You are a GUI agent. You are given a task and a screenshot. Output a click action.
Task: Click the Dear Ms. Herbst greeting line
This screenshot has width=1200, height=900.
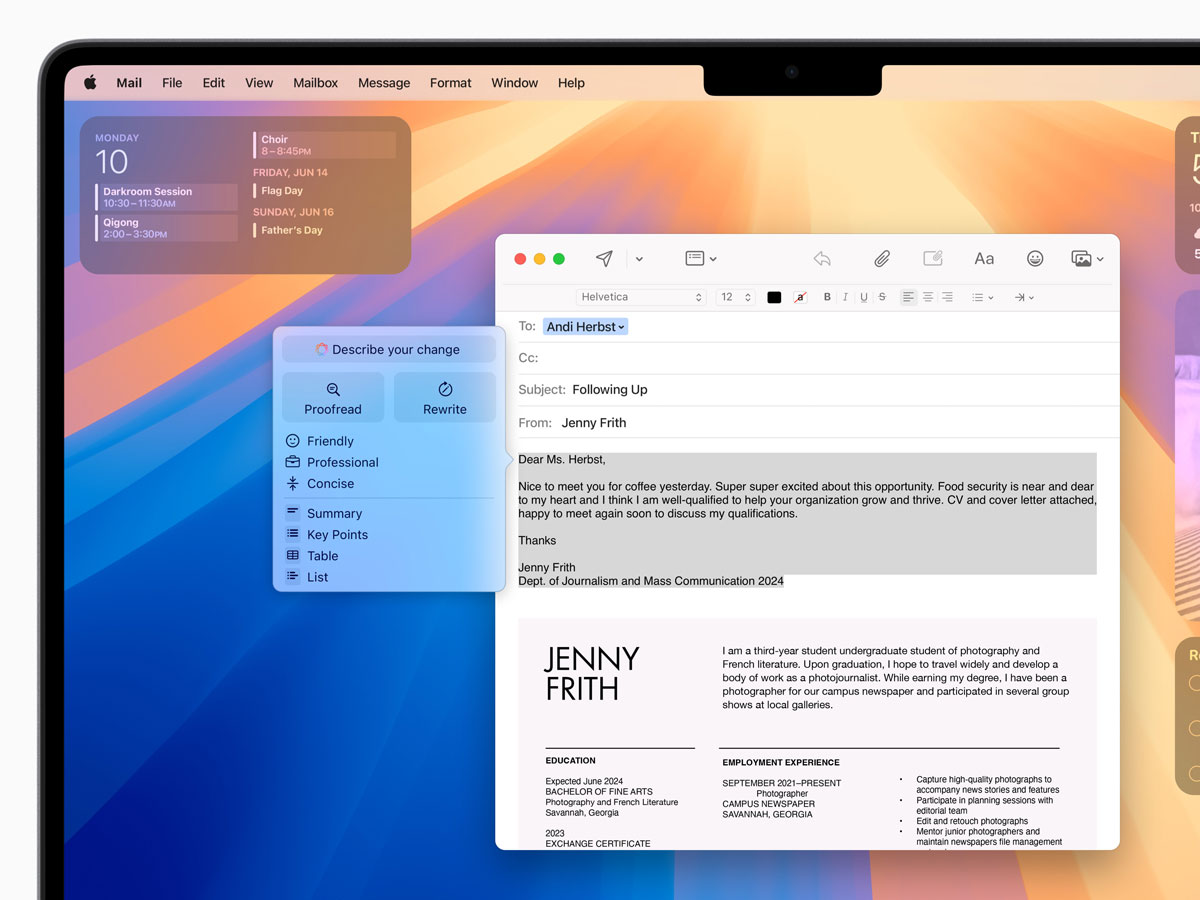point(562,460)
